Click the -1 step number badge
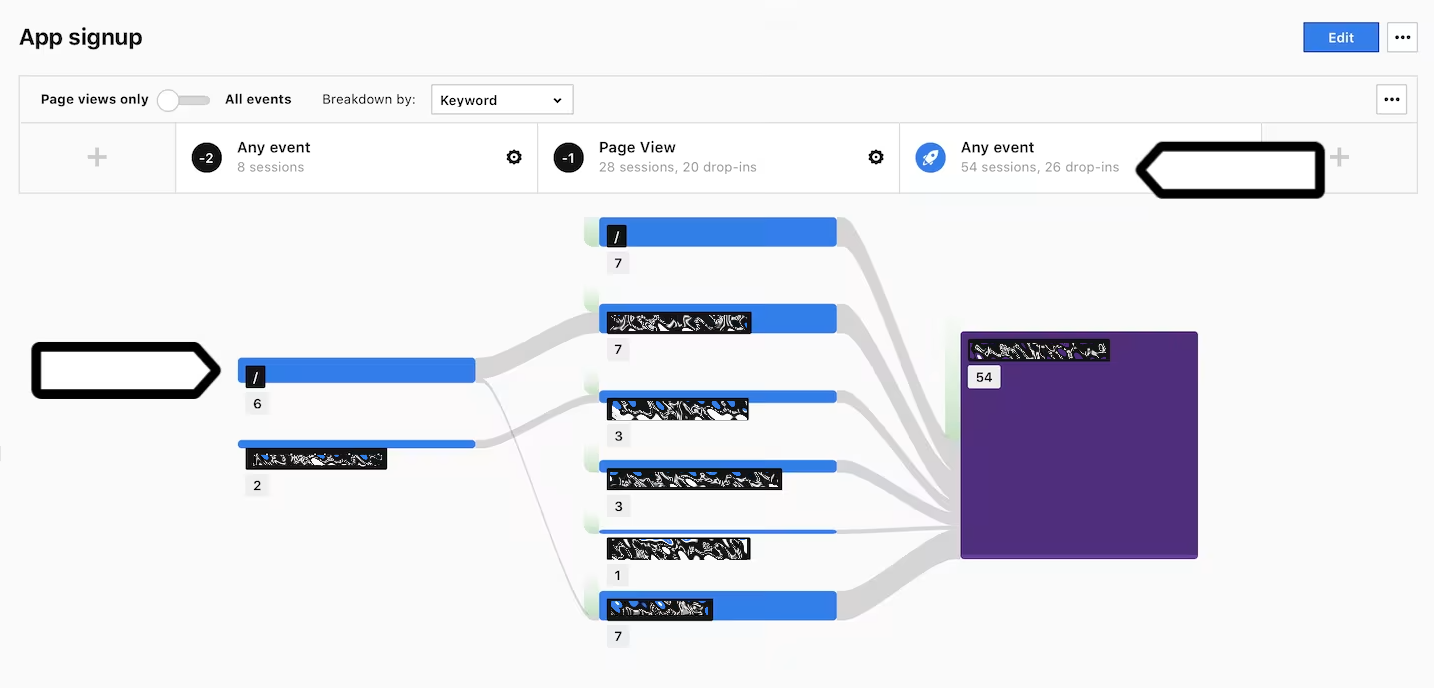1434x688 pixels. click(x=568, y=158)
